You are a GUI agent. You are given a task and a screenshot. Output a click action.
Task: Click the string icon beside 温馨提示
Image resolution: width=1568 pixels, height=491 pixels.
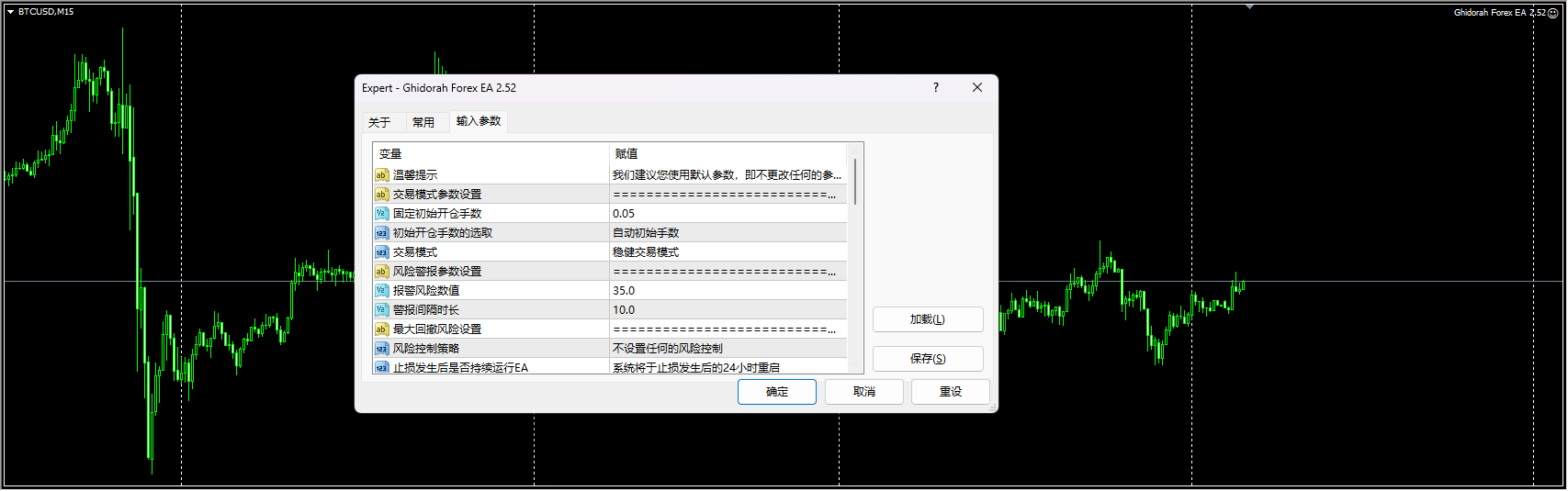pyautogui.click(x=381, y=174)
